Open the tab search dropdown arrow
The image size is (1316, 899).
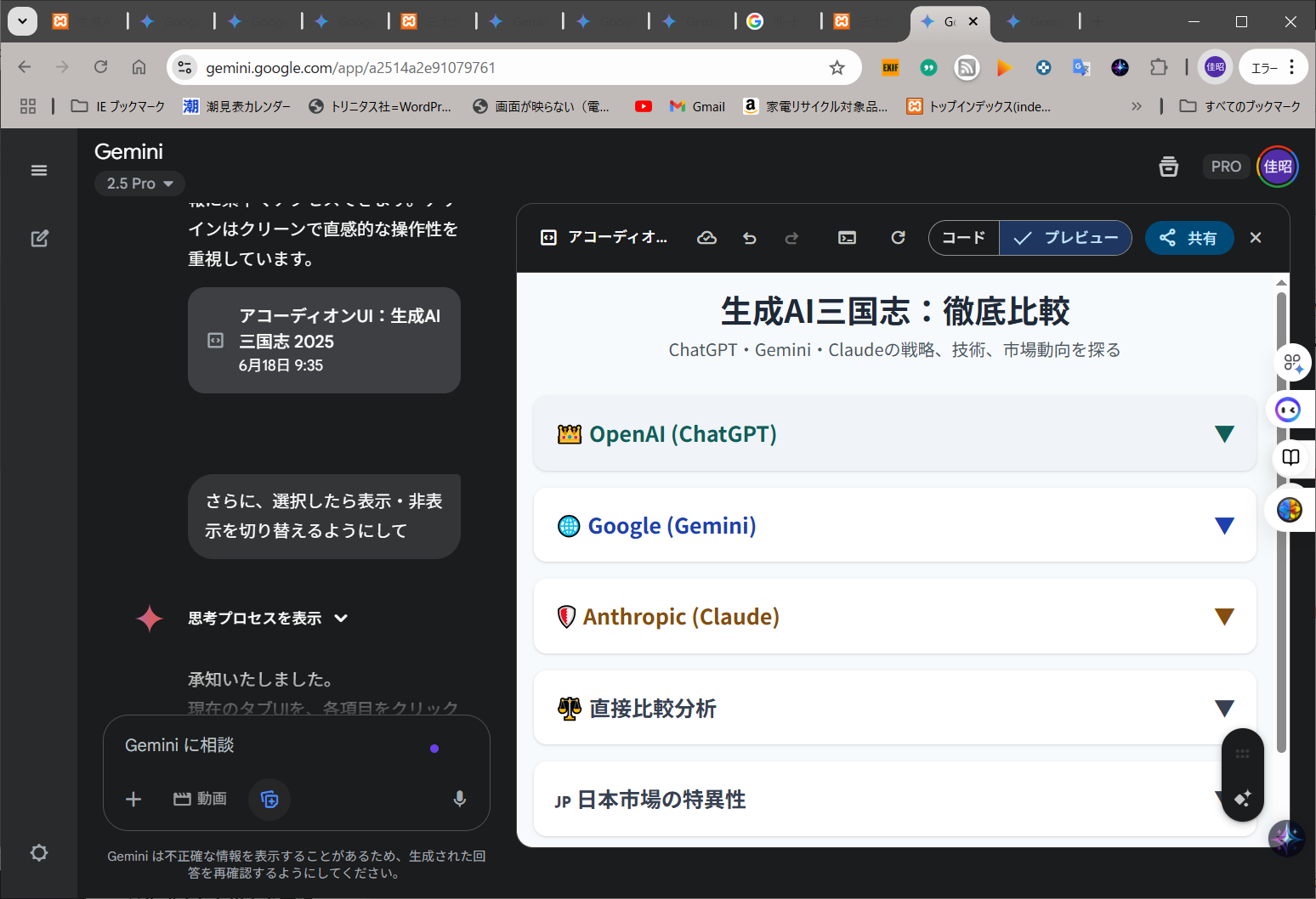coord(22,21)
